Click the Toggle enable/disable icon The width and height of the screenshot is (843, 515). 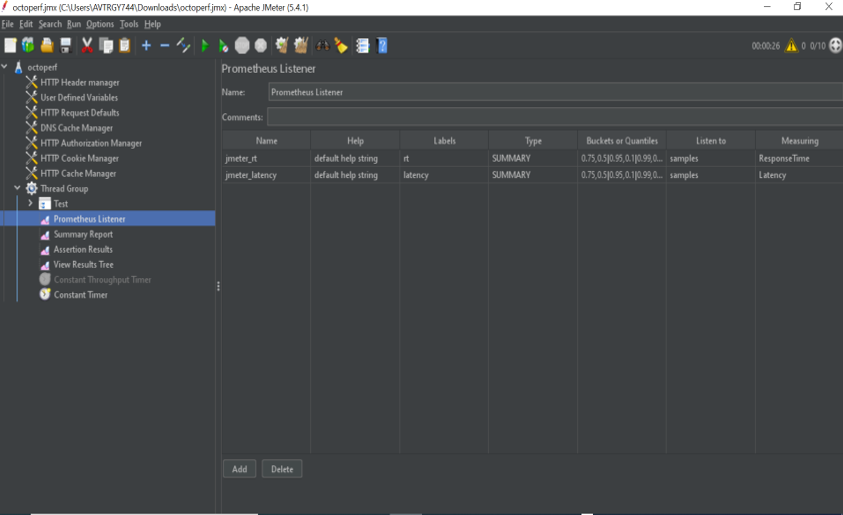click(183, 46)
